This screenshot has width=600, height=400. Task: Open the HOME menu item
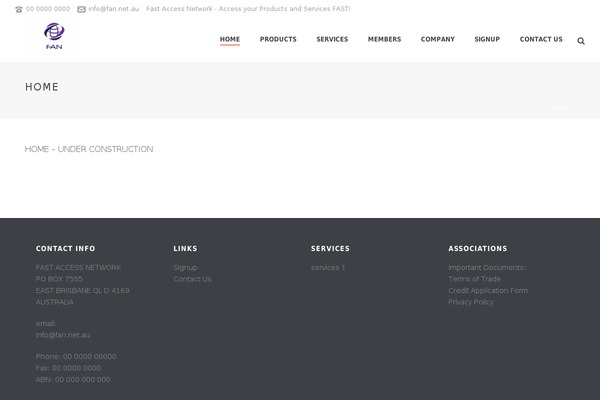coord(230,39)
